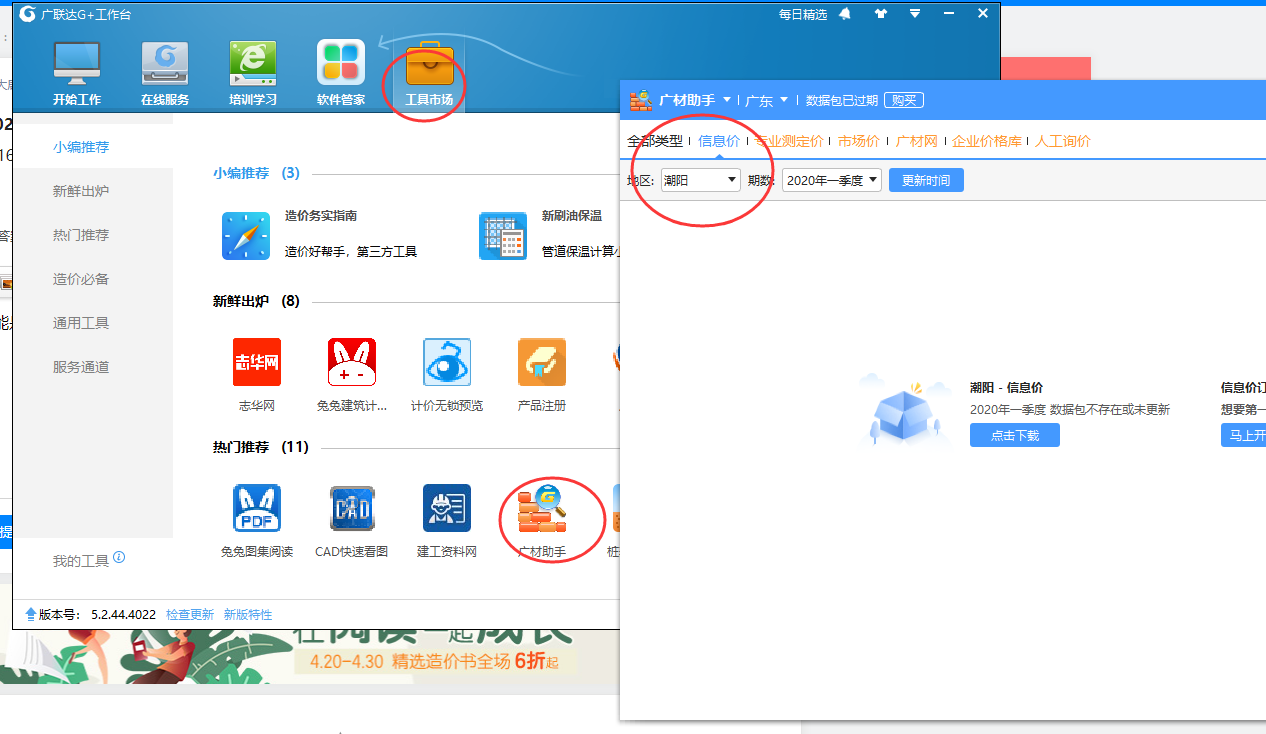Click the notification bell icon
Viewport: 1266px width, 734px height.
pyautogui.click(x=845, y=14)
